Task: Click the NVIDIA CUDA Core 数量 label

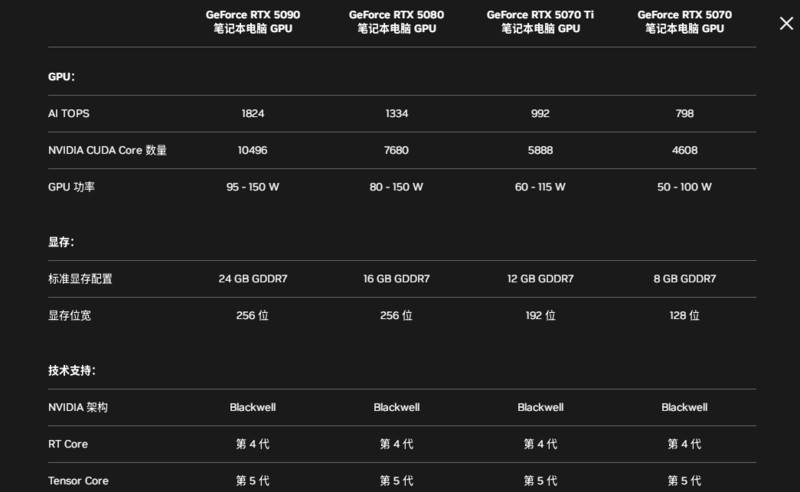Action: coord(107,150)
